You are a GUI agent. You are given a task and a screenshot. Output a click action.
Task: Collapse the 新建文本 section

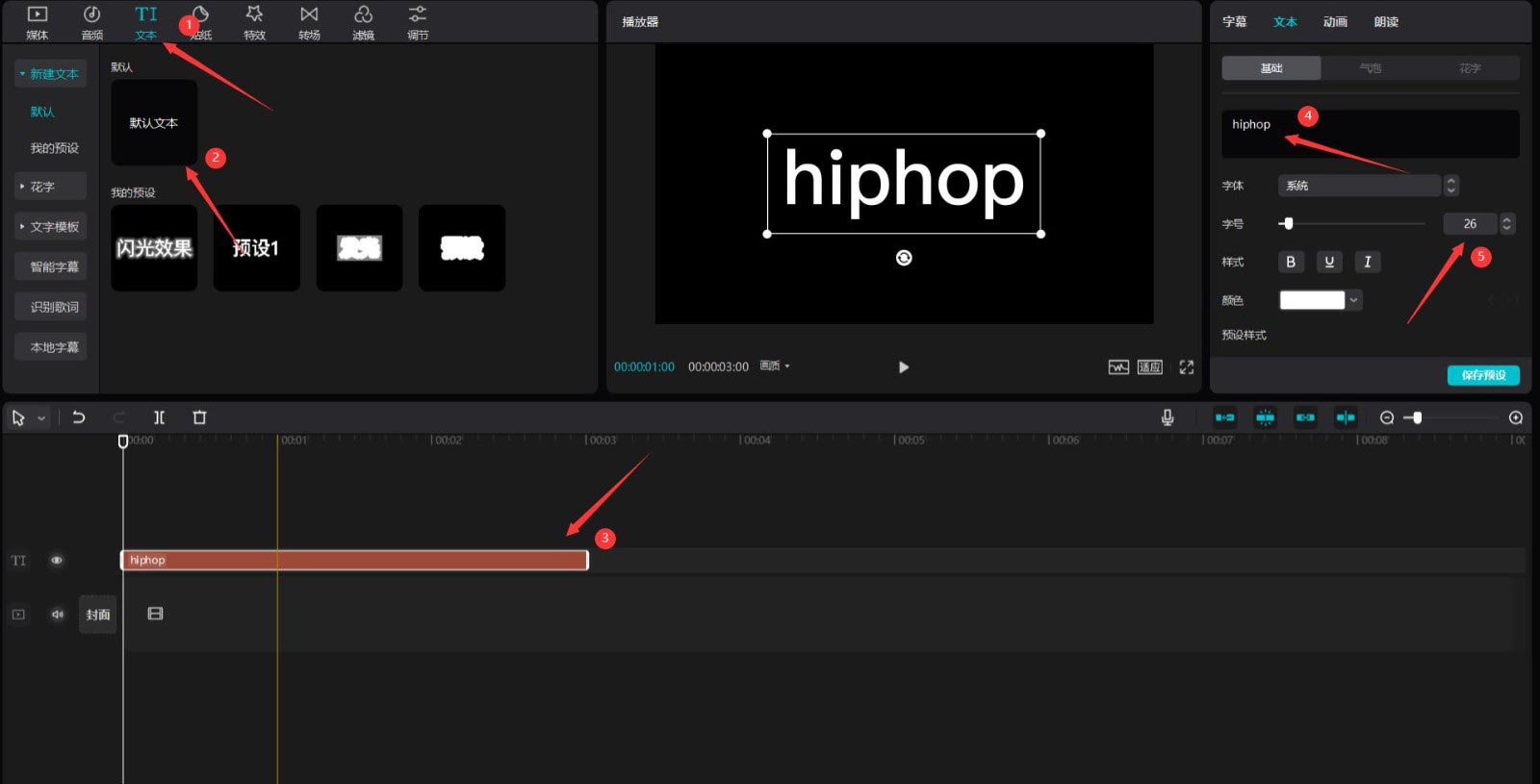(x=50, y=74)
